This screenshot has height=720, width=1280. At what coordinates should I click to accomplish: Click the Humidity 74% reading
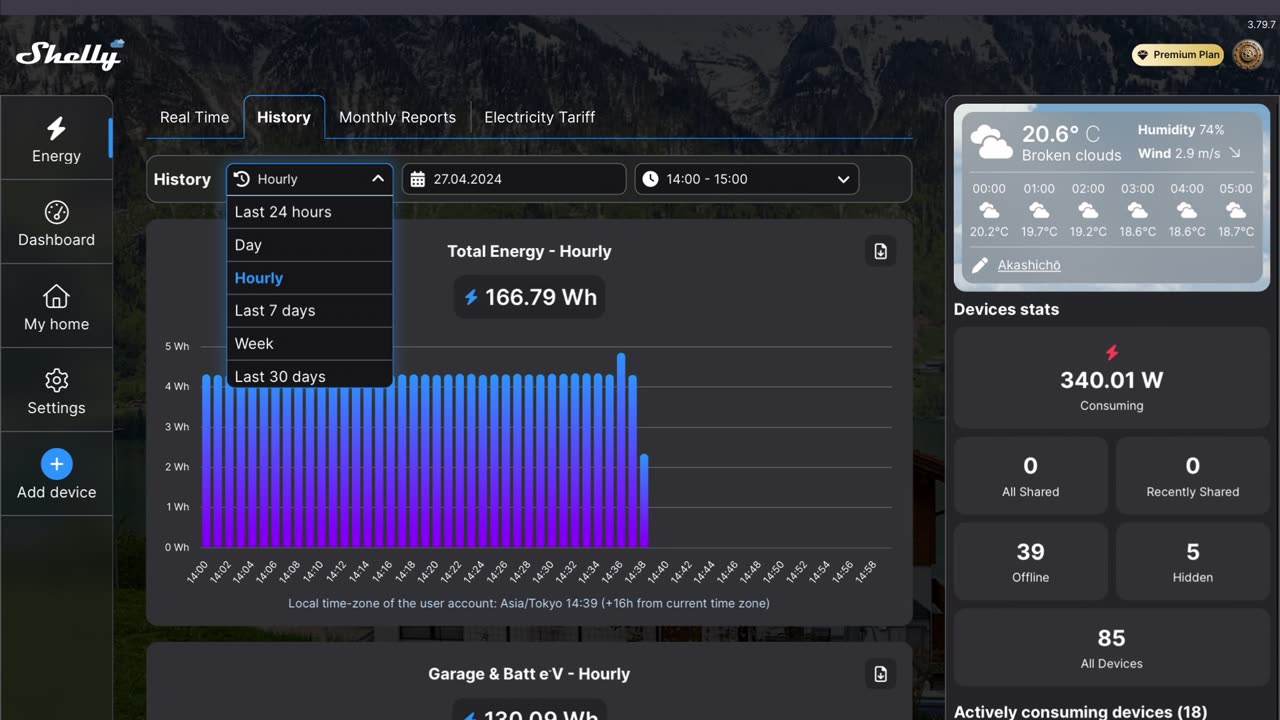tap(1180, 130)
